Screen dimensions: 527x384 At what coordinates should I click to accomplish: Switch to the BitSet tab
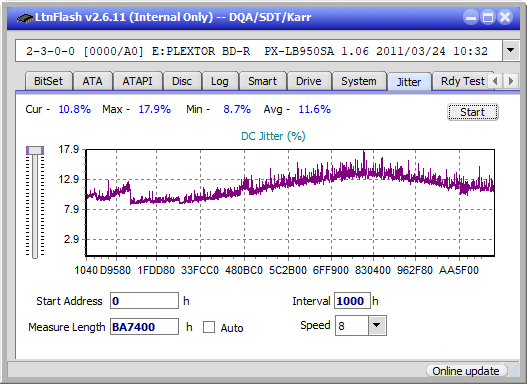click(x=48, y=81)
